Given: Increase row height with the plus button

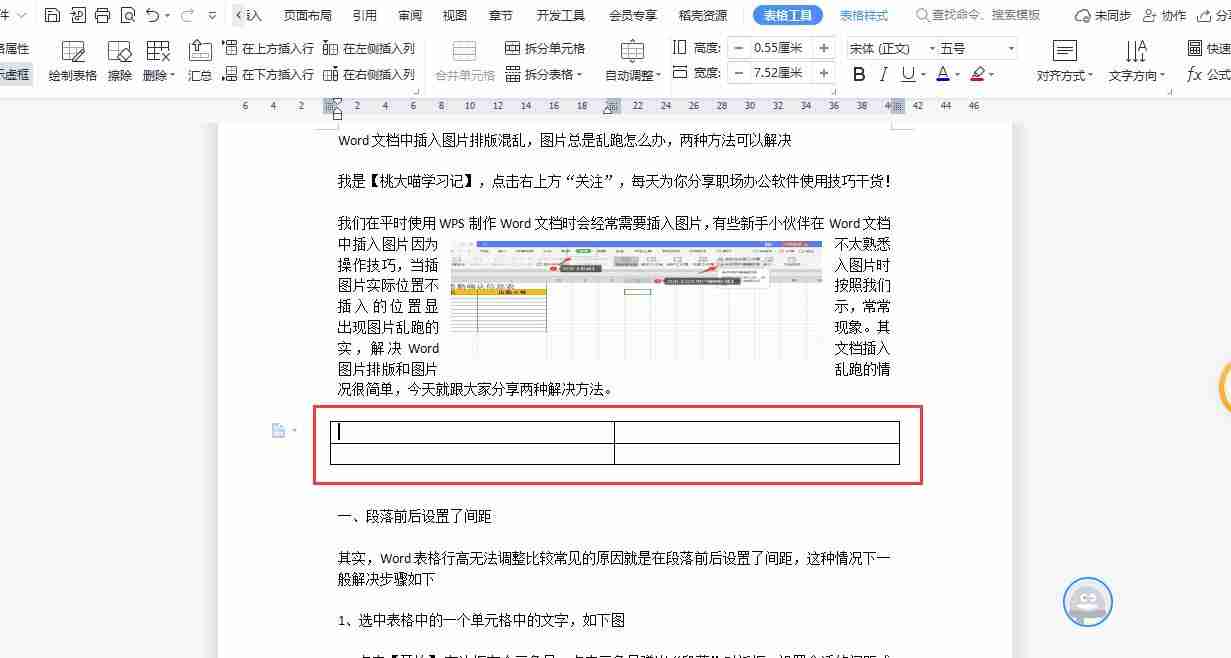Looking at the screenshot, I should pos(824,48).
